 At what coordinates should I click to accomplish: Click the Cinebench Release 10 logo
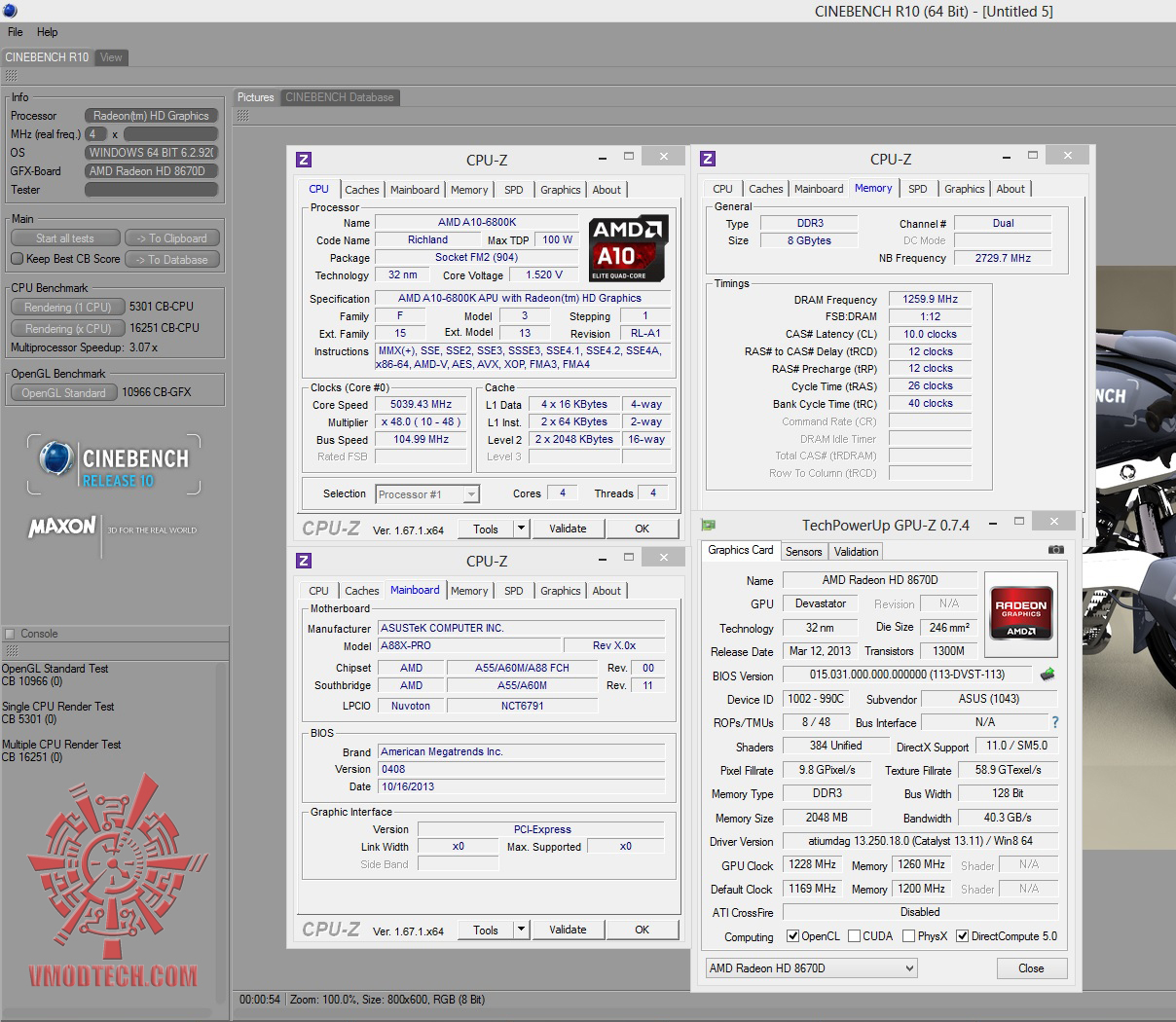(x=116, y=465)
